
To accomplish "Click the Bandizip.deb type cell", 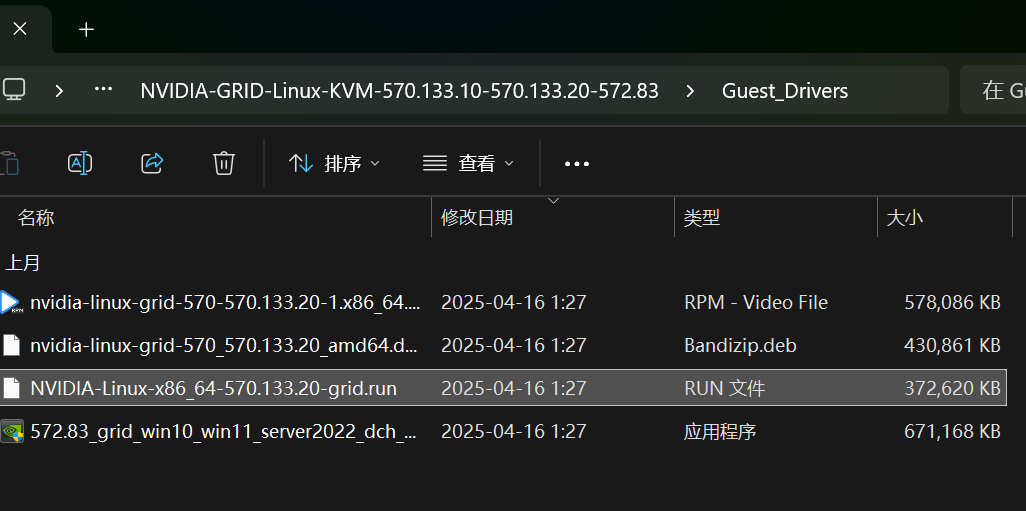I will pyautogui.click(x=740, y=345).
